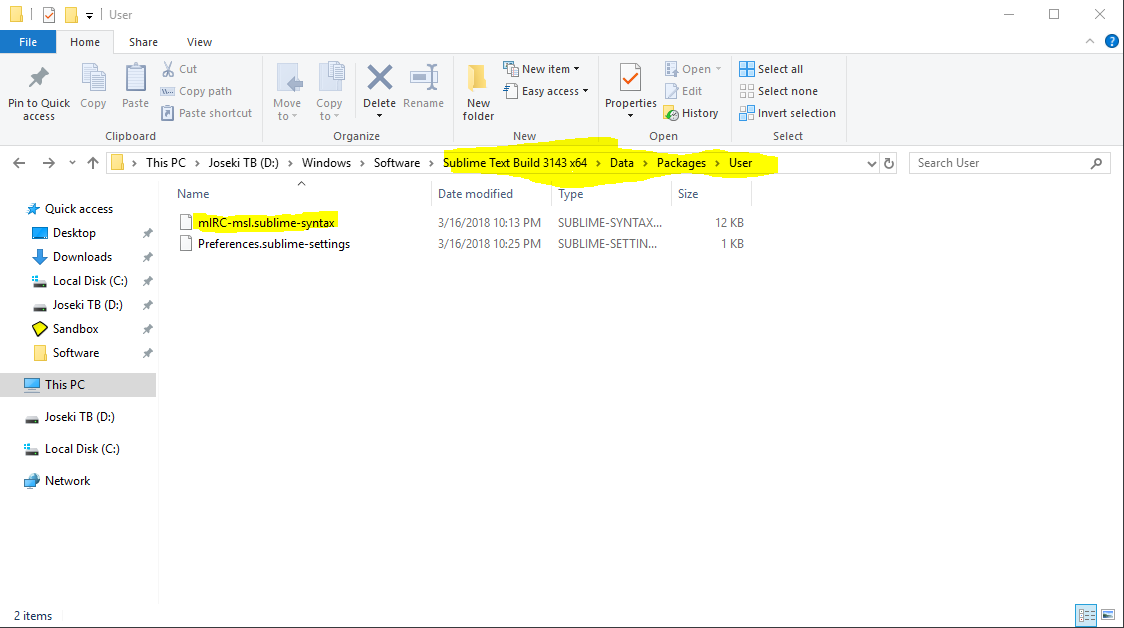Click Windows breadcrumb in address bar
The width and height of the screenshot is (1124, 628).
[326, 163]
